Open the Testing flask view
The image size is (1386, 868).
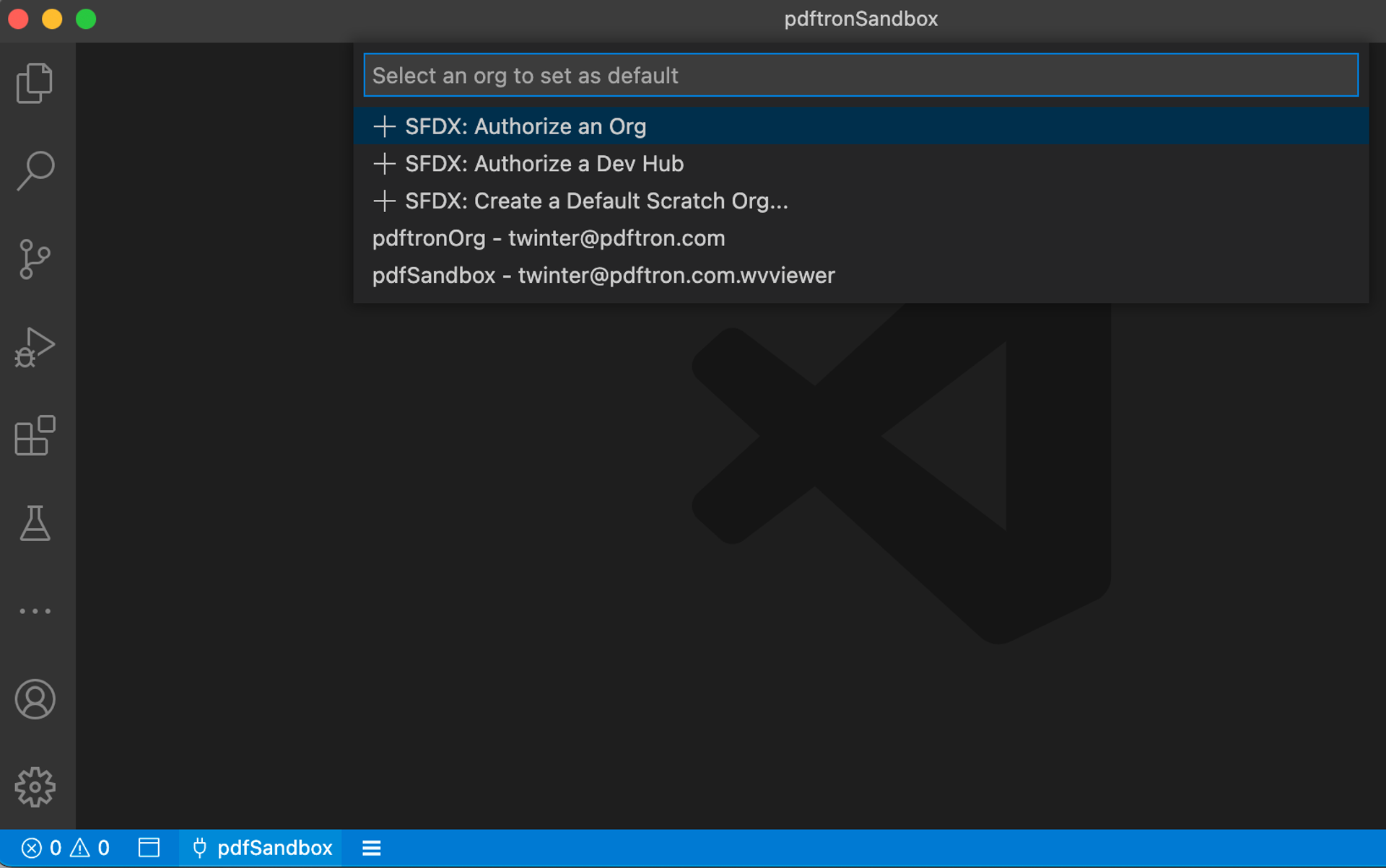coord(35,523)
